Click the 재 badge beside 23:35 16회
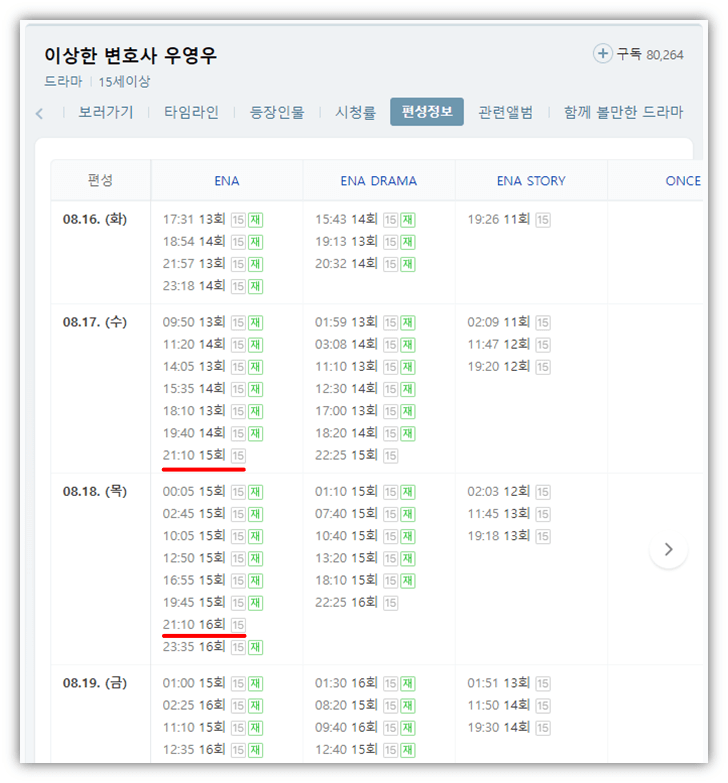The width and height of the screenshot is (728, 783). (256, 647)
